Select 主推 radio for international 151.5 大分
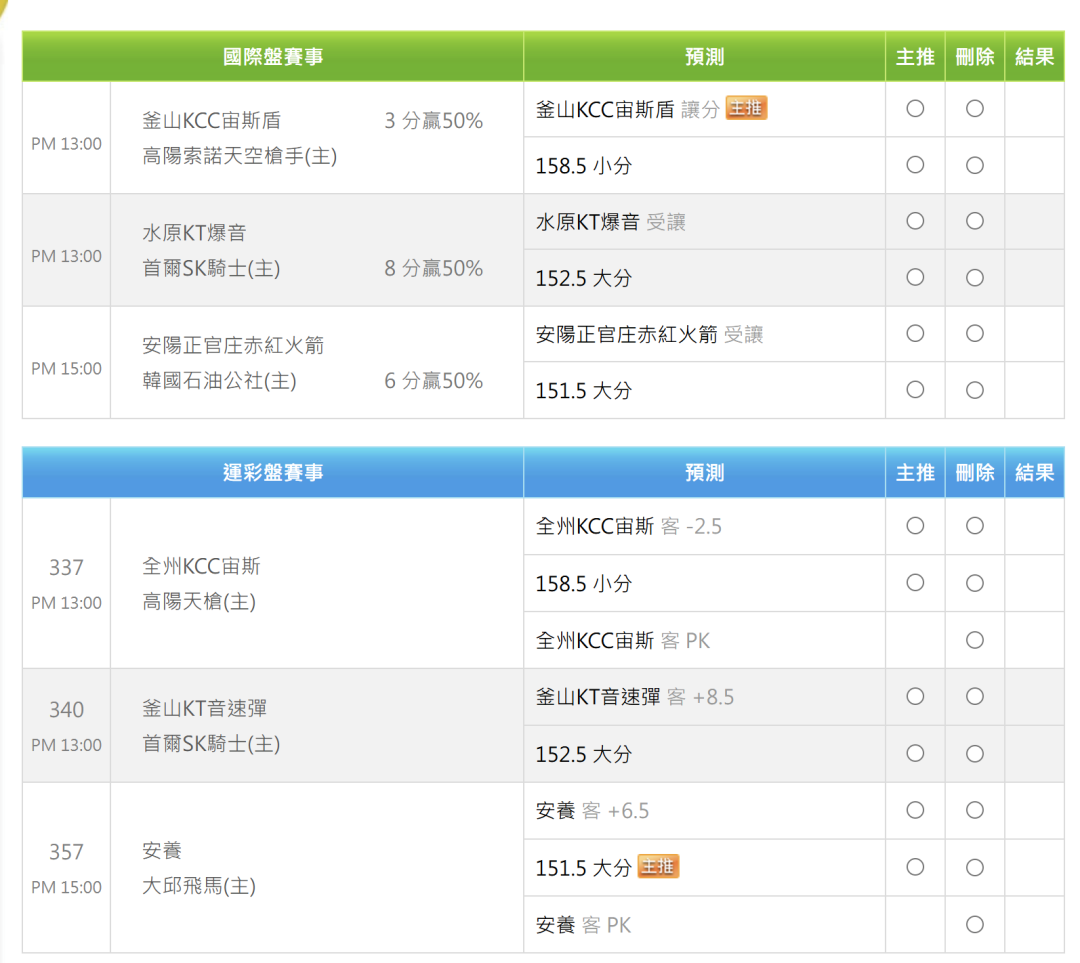The width and height of the screenshot is (1080, 963). click(915, 390)
